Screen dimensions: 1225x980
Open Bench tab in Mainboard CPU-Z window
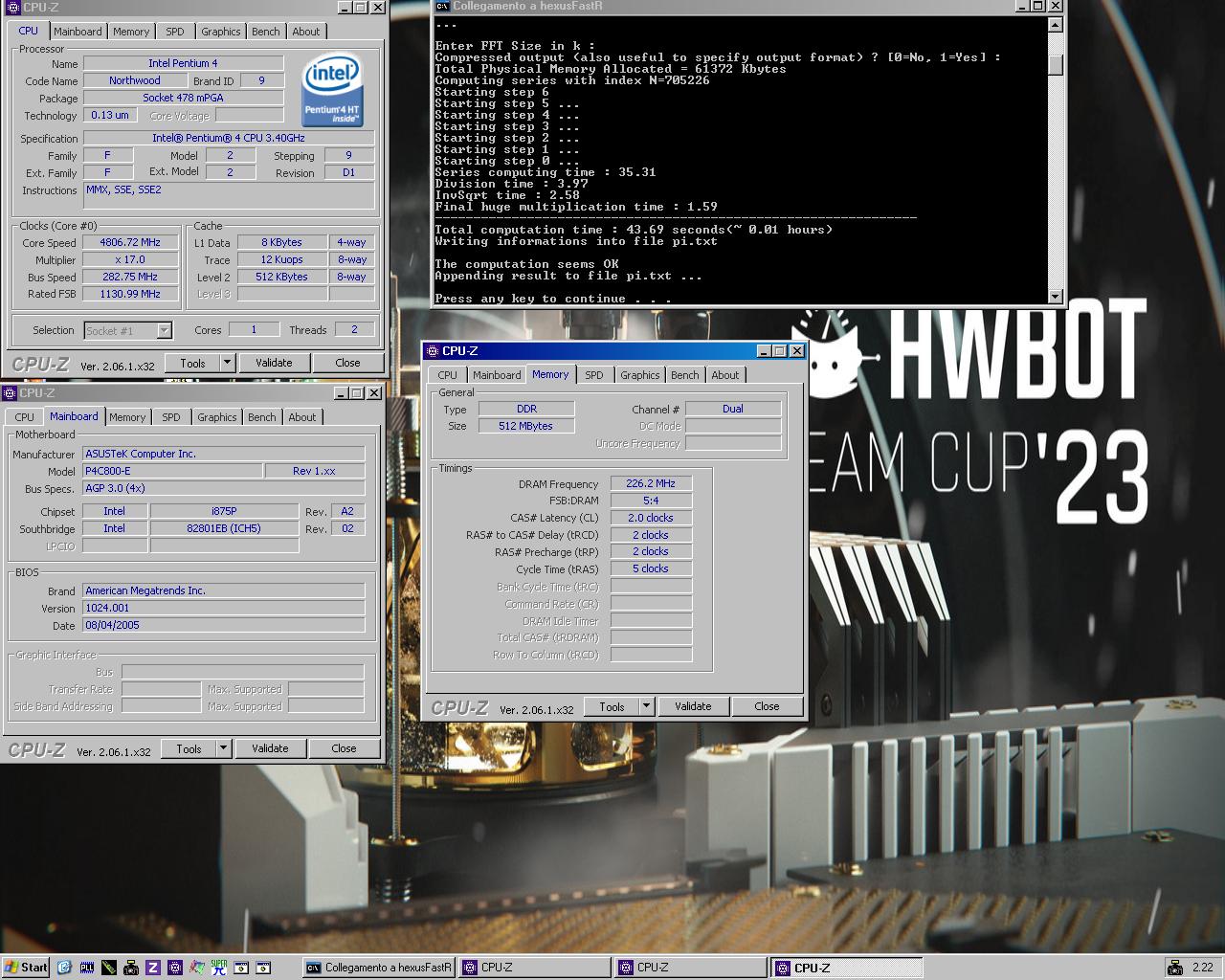point(262,417)
